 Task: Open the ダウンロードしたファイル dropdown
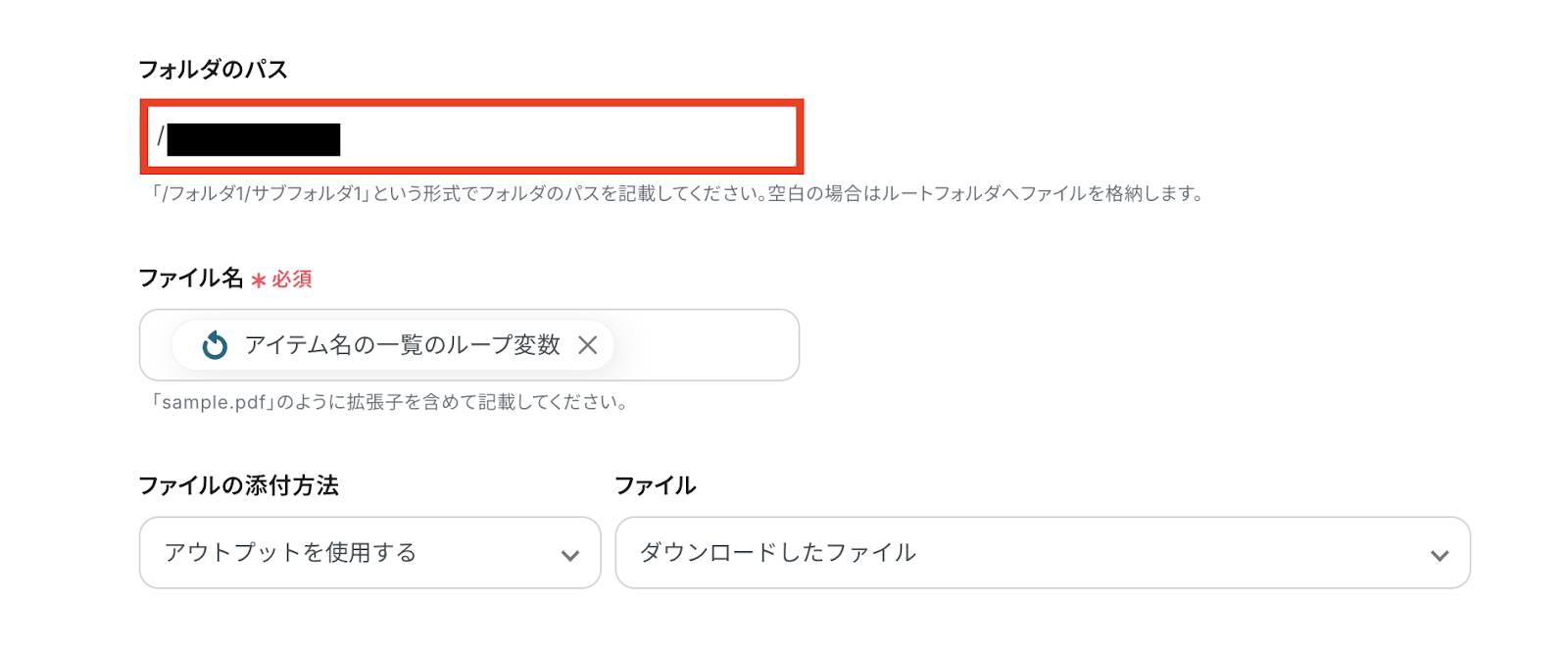click(1042, 553)
